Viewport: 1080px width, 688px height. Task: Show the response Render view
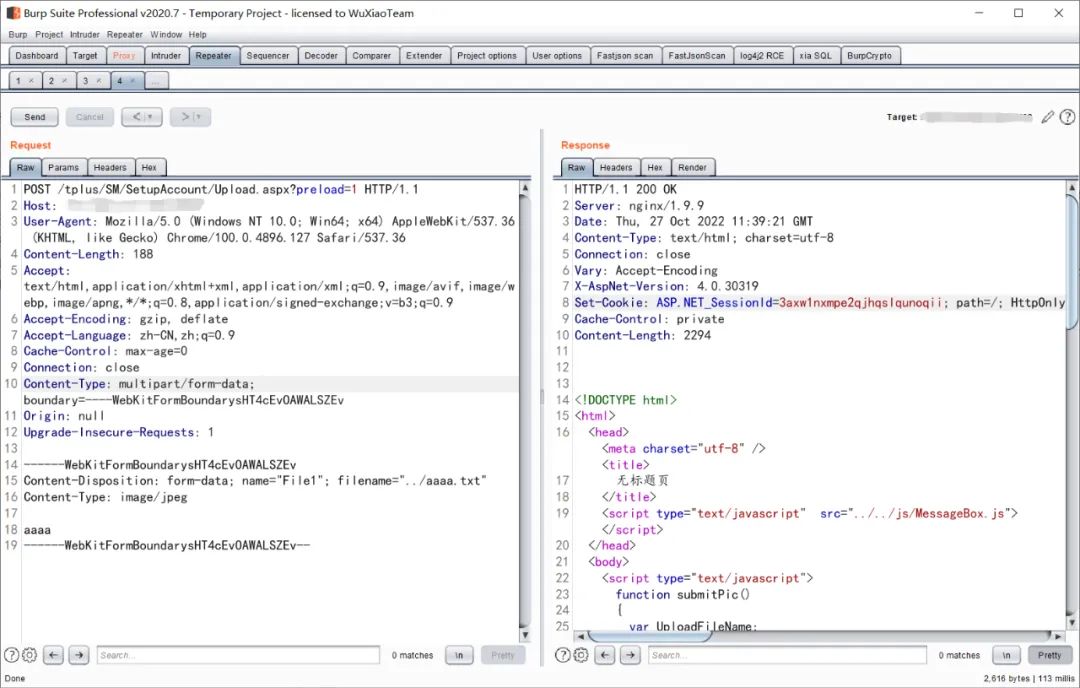pos(692,167)
